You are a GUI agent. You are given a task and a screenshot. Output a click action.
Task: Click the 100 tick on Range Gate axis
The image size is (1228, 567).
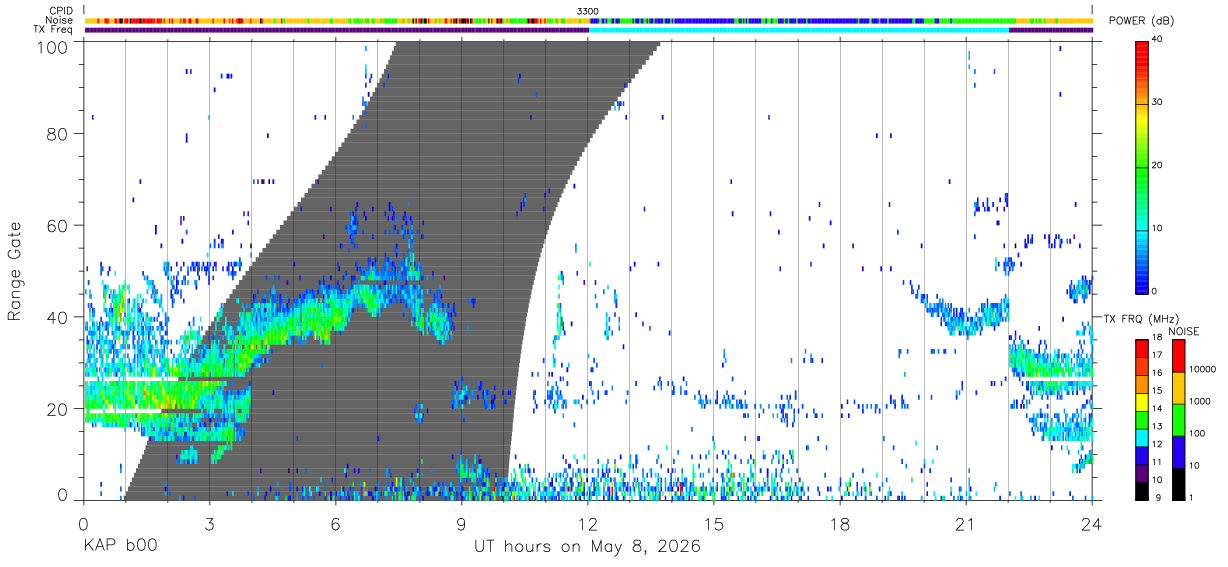click(53, 46)
